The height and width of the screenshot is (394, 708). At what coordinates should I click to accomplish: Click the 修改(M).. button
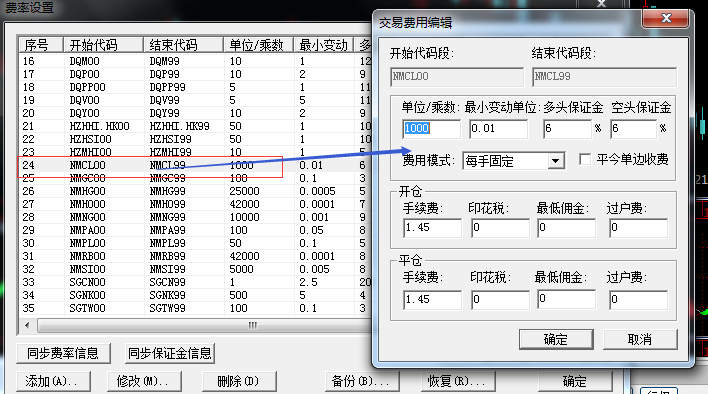144,381
